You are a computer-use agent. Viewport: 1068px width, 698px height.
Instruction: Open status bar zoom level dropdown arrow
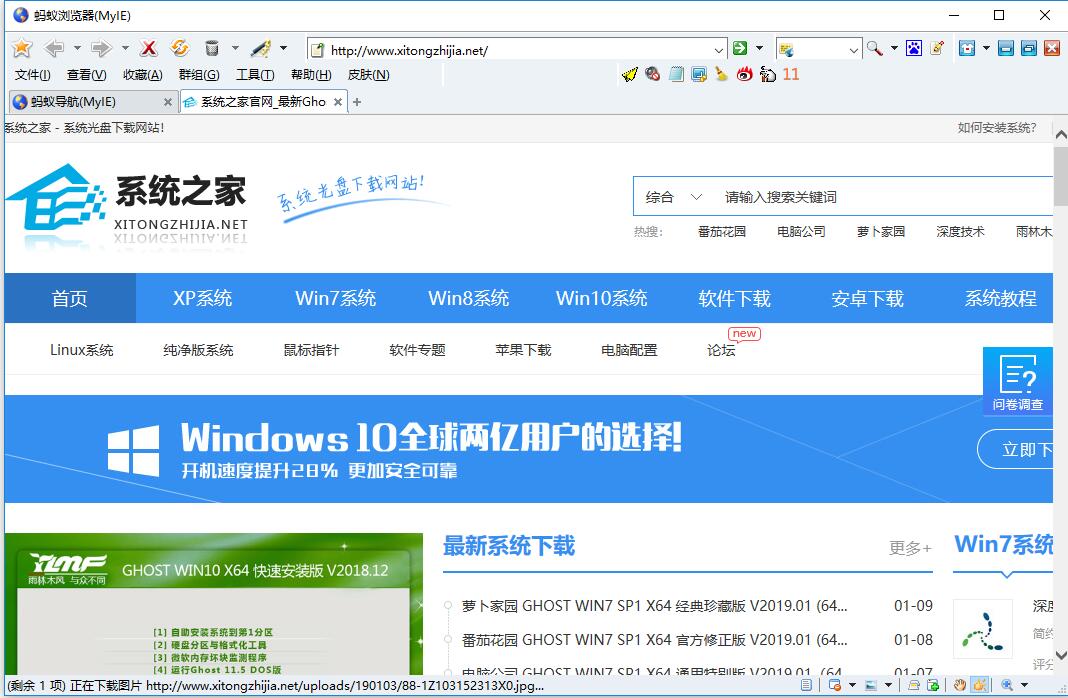[x=1024, y=685]
